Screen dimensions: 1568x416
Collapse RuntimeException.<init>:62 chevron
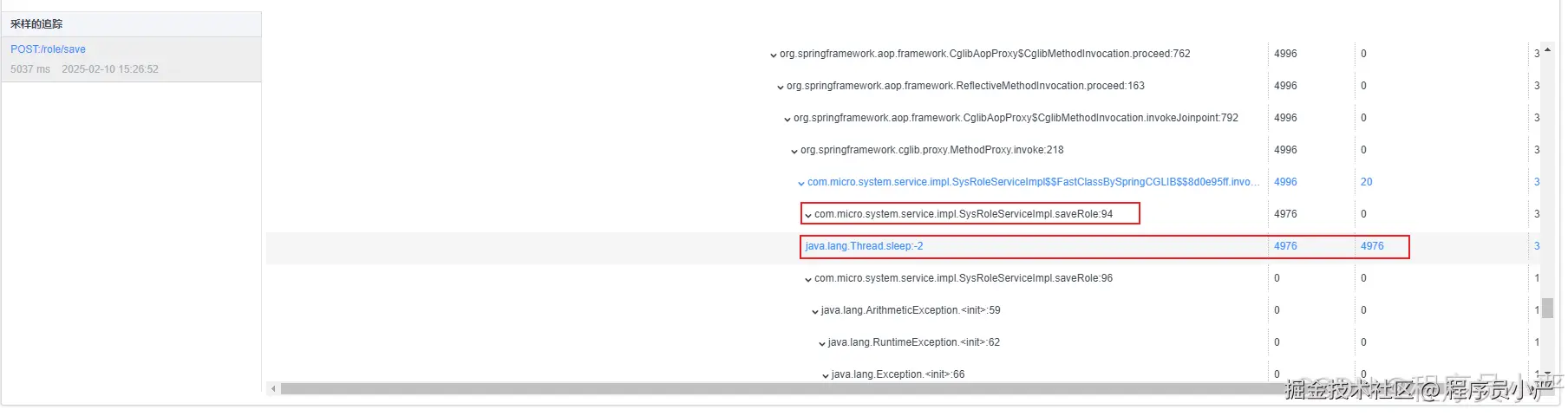822,343
